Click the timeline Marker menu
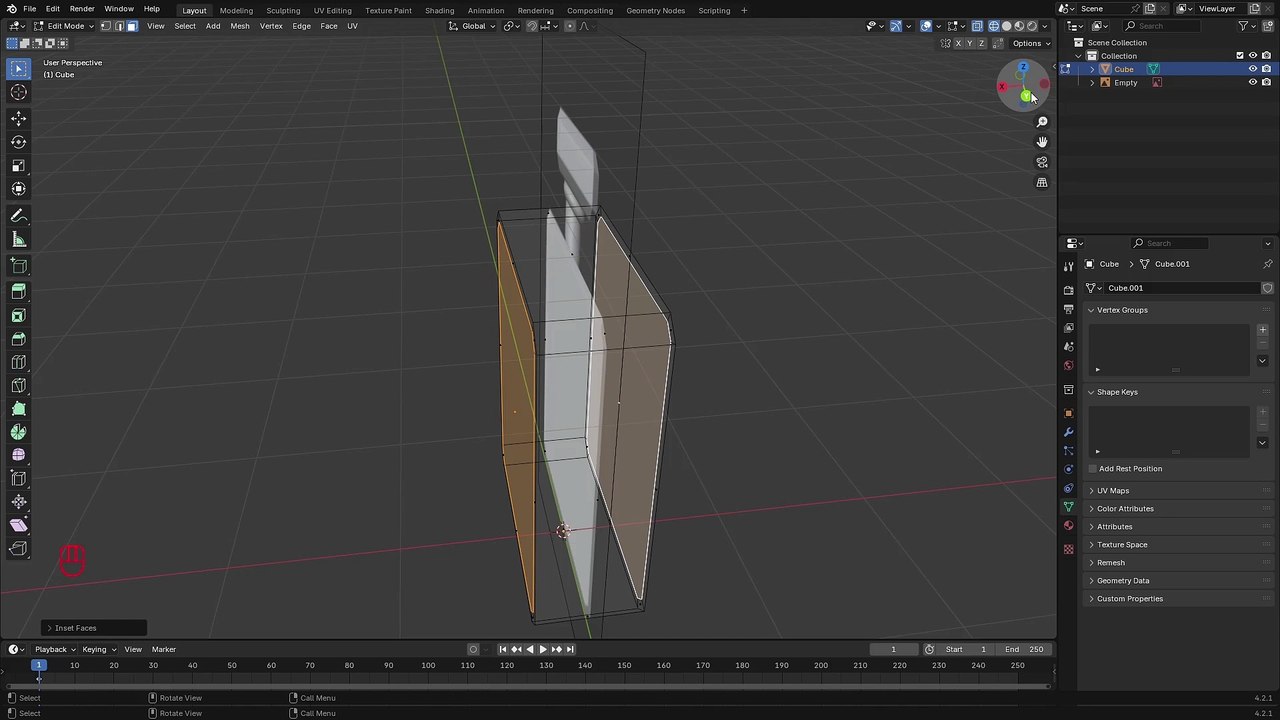Screen dimensions: 1280x720 tap(164, 650)
